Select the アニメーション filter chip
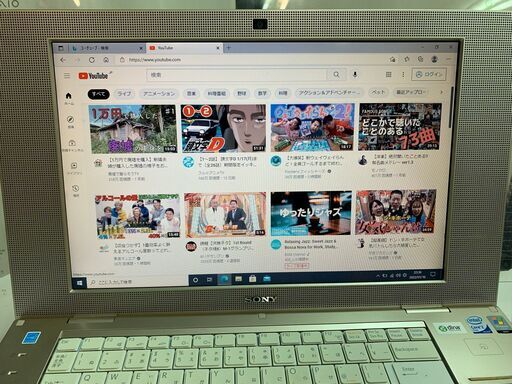Image resolution: width=512 pixels, height=384 pixels. pos(159,94)
